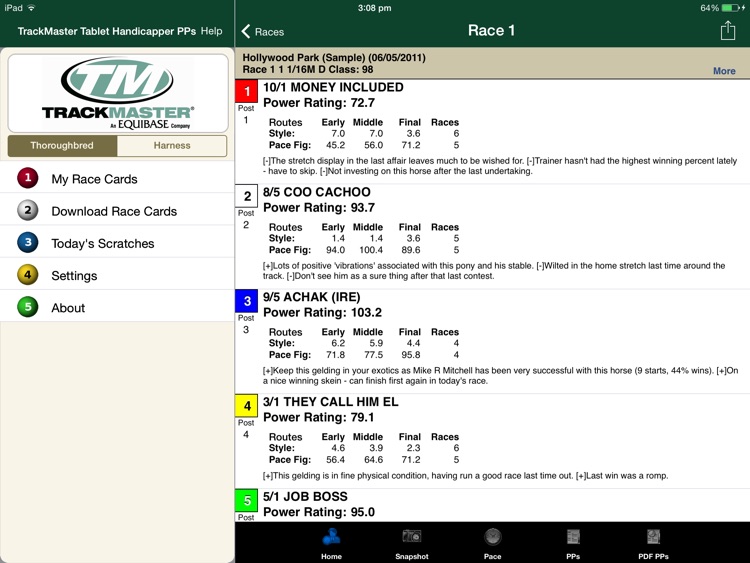Tap Power Rating: 79.1
The height and width of the screenshot is (563, 750).
pyautogui.click(x=319, y=417)
